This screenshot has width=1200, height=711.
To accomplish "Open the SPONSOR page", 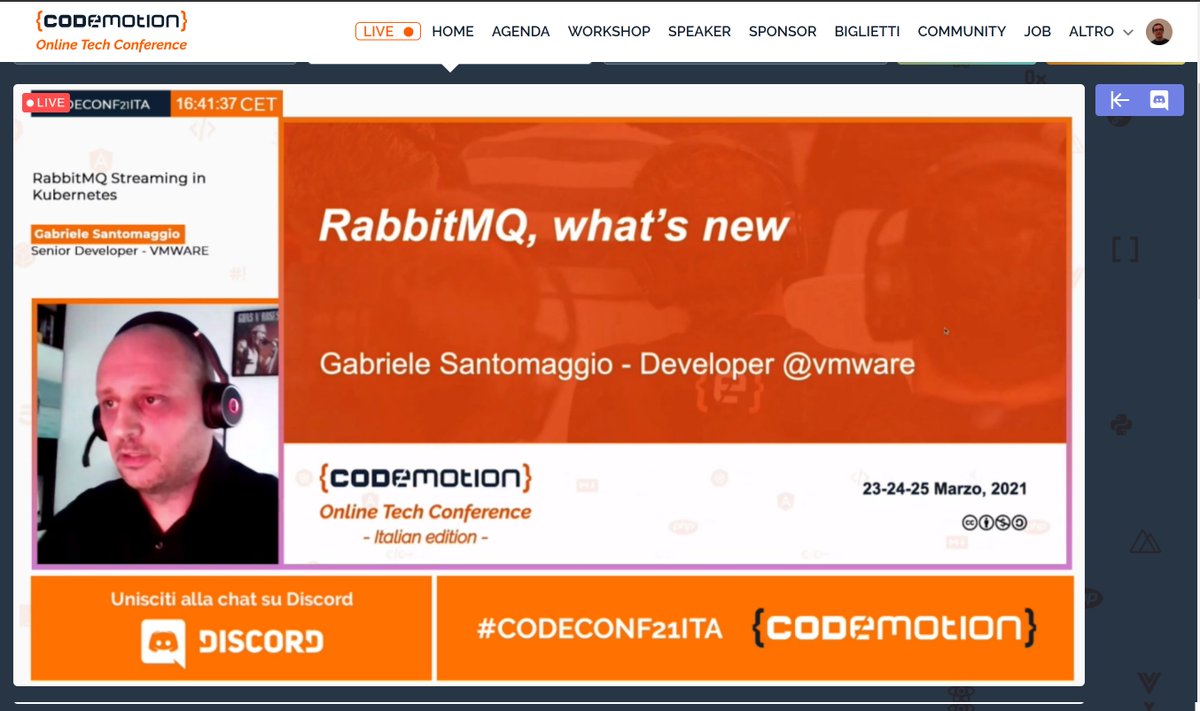I will coord(783,31).
